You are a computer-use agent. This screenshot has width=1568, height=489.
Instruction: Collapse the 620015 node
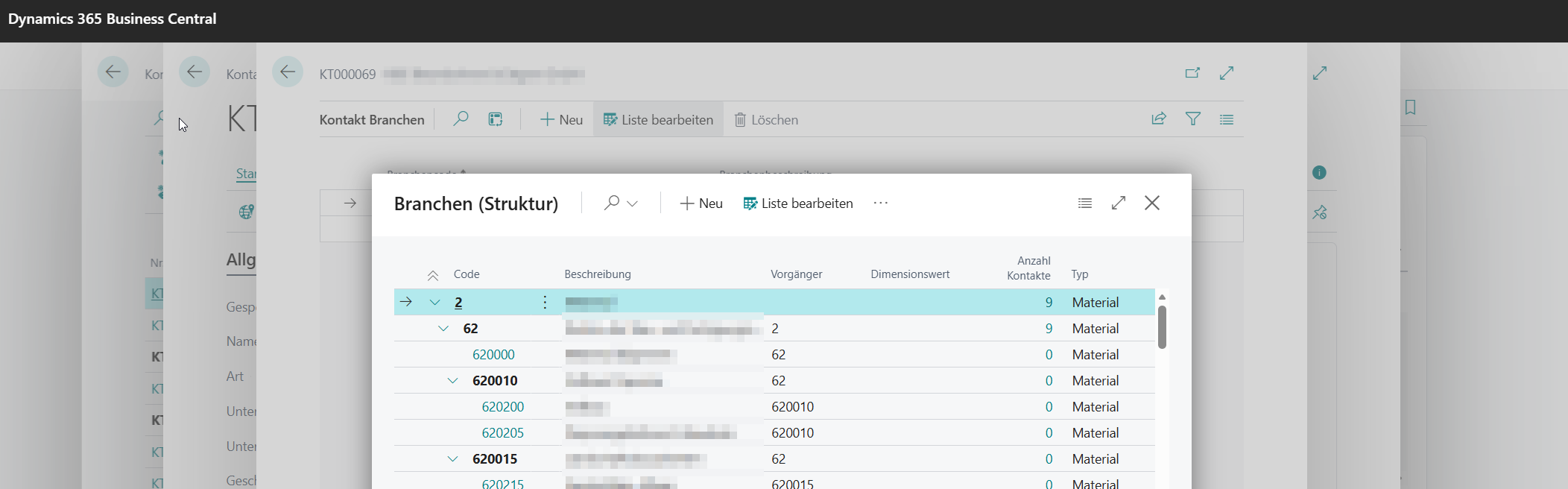pyautogui.click(x=452, y=458)
